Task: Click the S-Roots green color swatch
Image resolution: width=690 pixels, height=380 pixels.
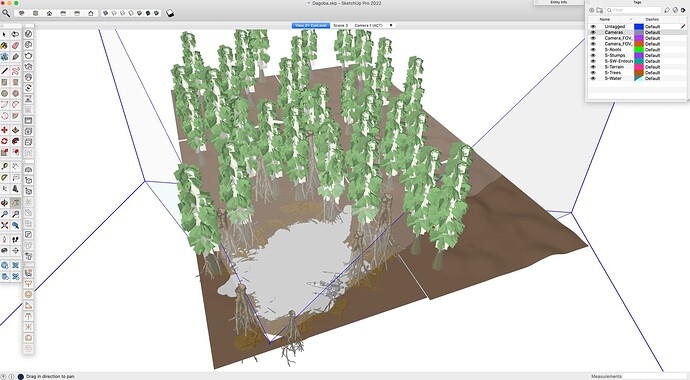Action: pos(639,50)
